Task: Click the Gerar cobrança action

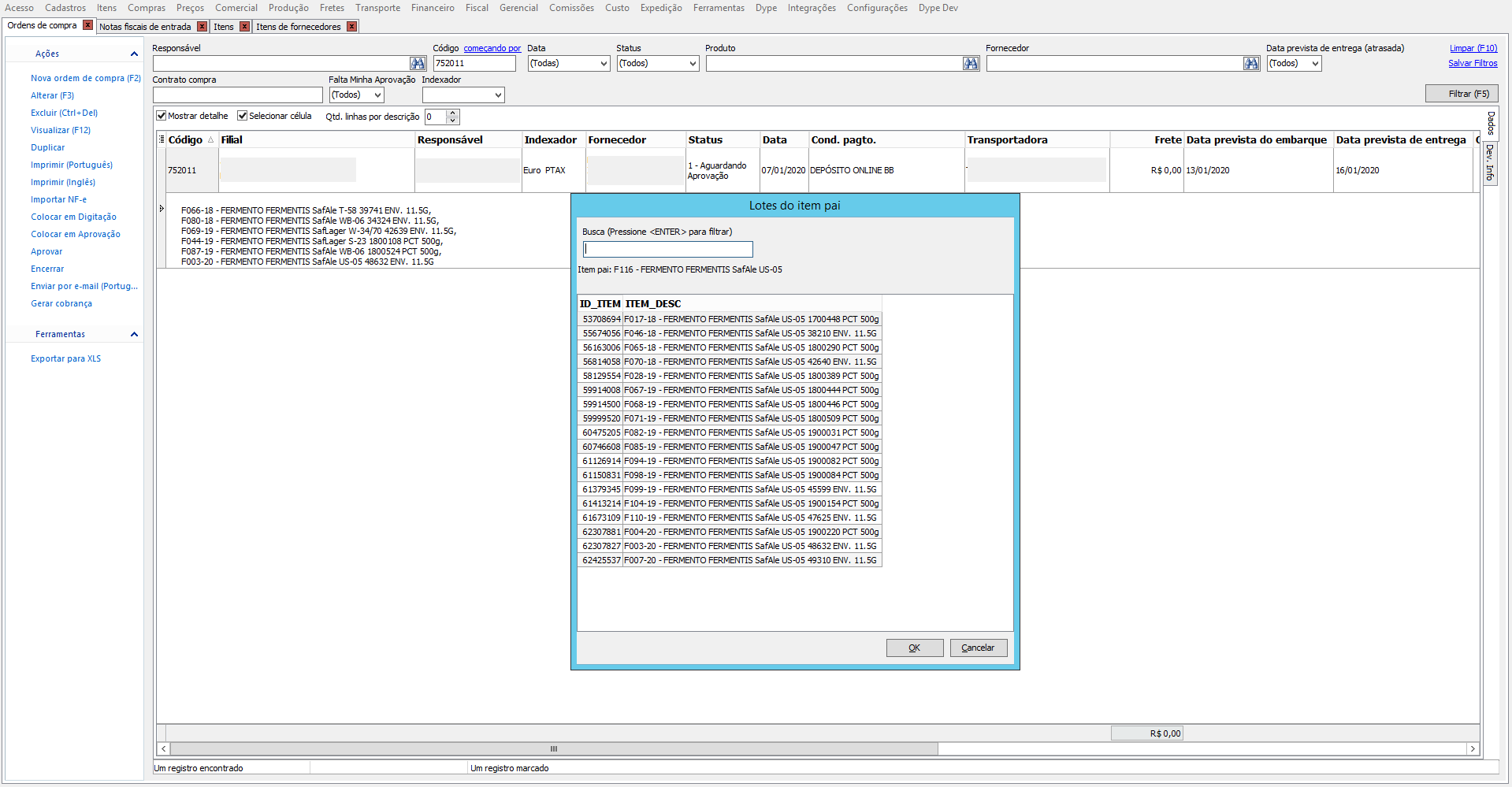Action: [x=61, y=303]
